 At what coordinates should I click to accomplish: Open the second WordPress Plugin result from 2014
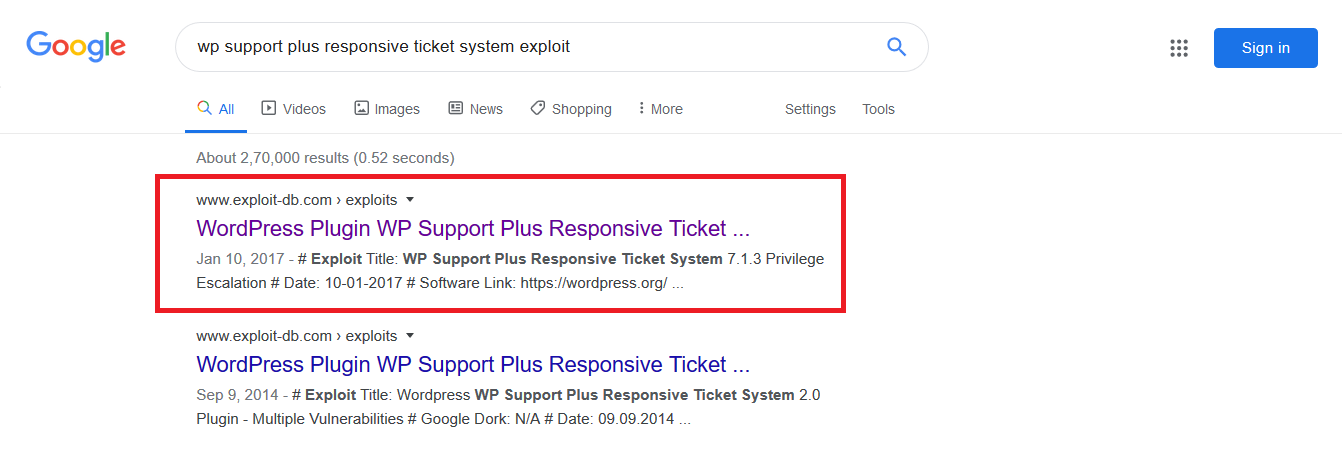pyautogui.click(x=473, y=364)
